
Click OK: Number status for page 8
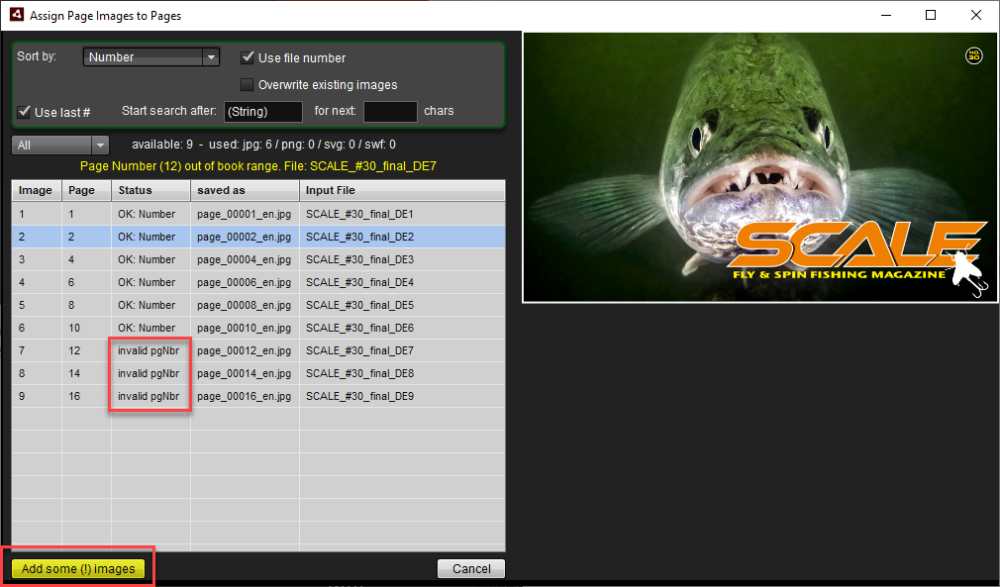[x=151, y=305]
